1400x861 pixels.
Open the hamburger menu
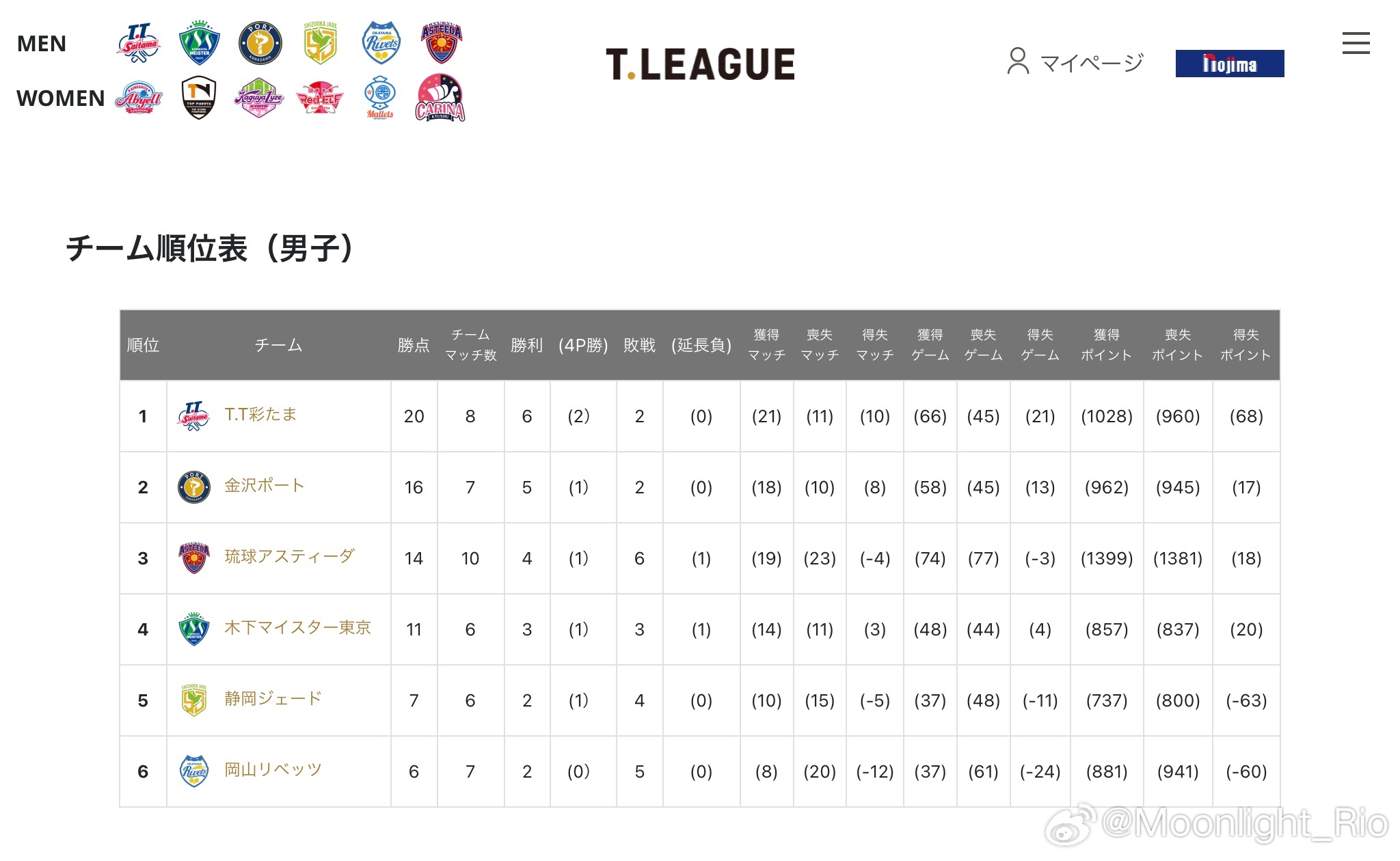[x=1356, y=43]
